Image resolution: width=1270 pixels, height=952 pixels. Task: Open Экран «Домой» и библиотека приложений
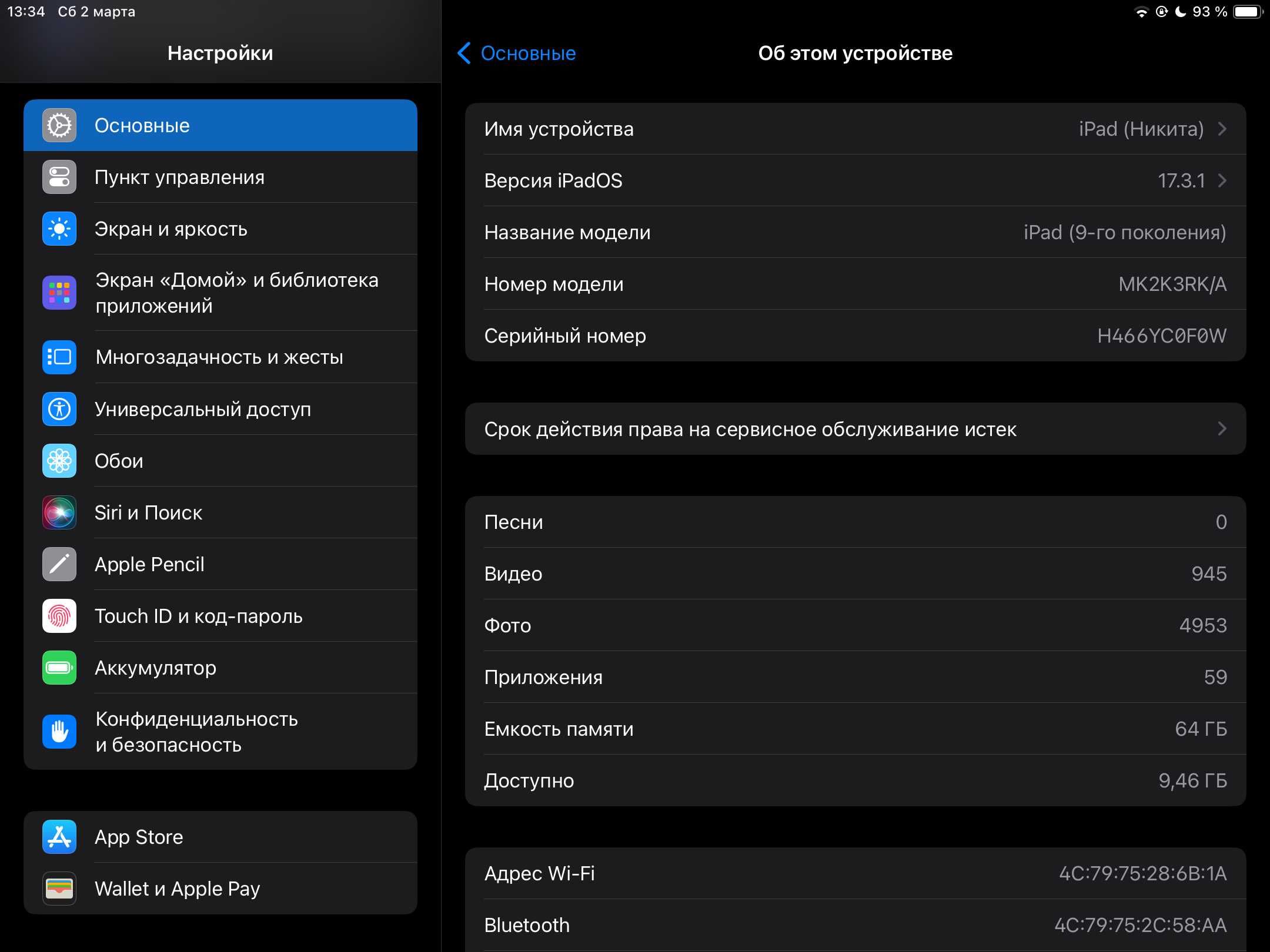pos(220,293)
